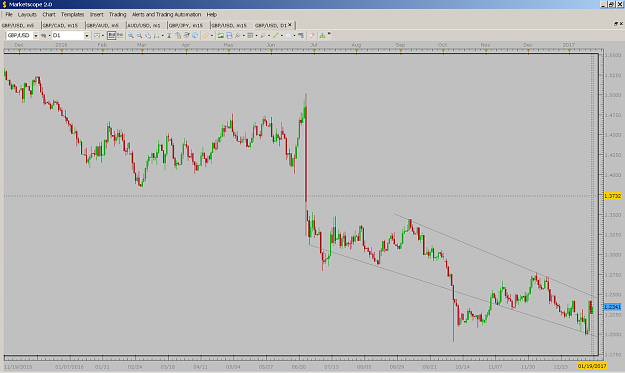
Task: Click the blue globe toolbar icon
Action: tap(195, 35)
